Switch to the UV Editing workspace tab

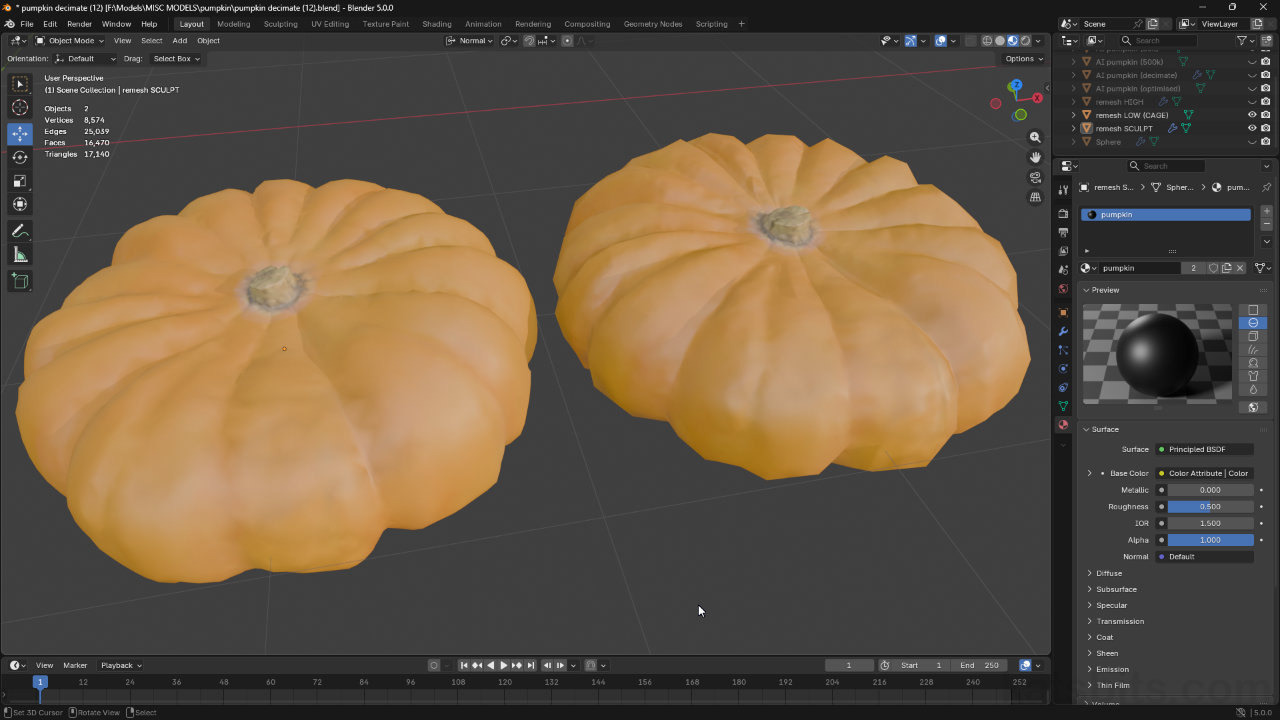pos(330,24)
